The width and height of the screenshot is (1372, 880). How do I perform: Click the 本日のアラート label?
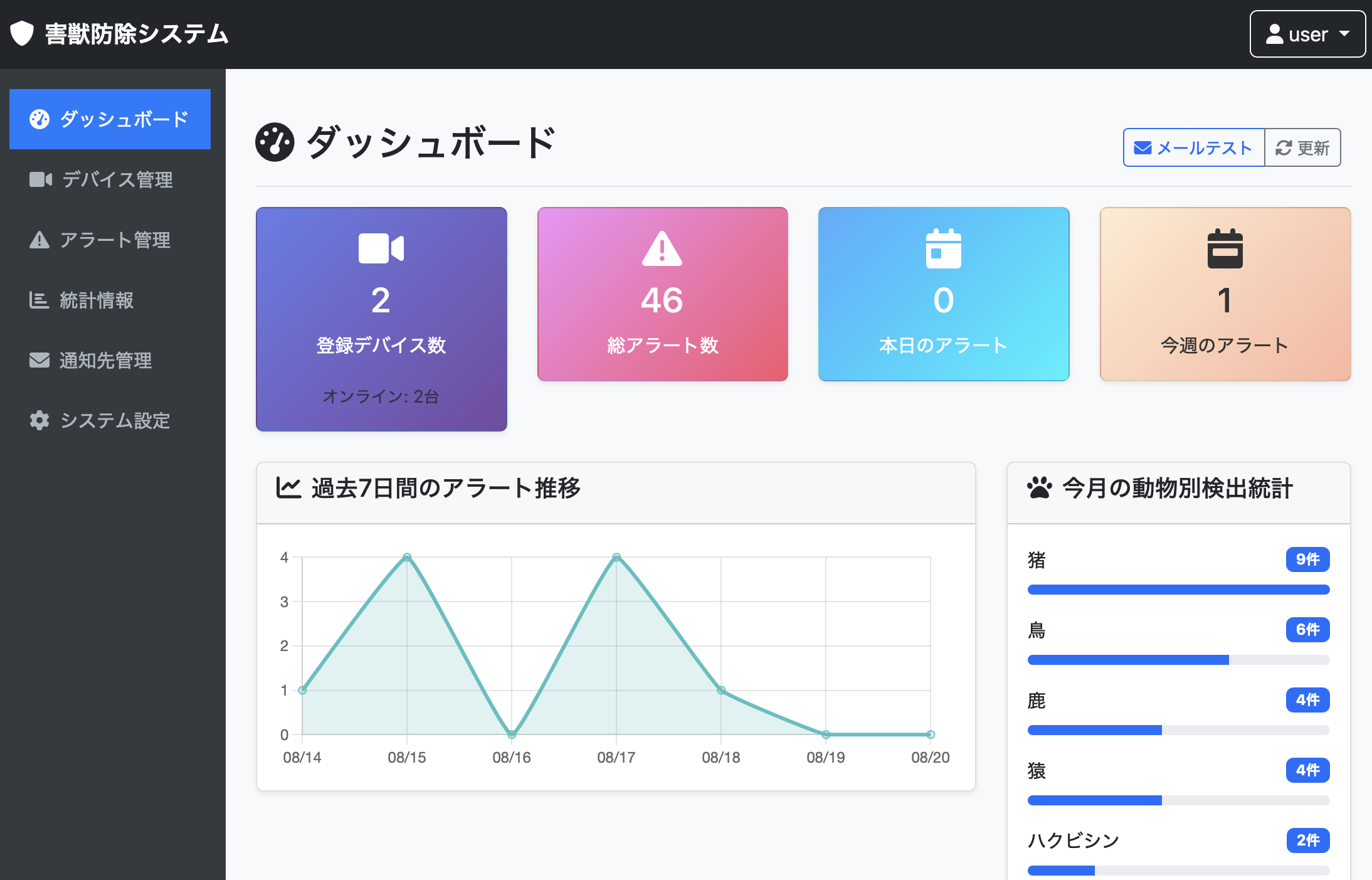pos(944,345)
